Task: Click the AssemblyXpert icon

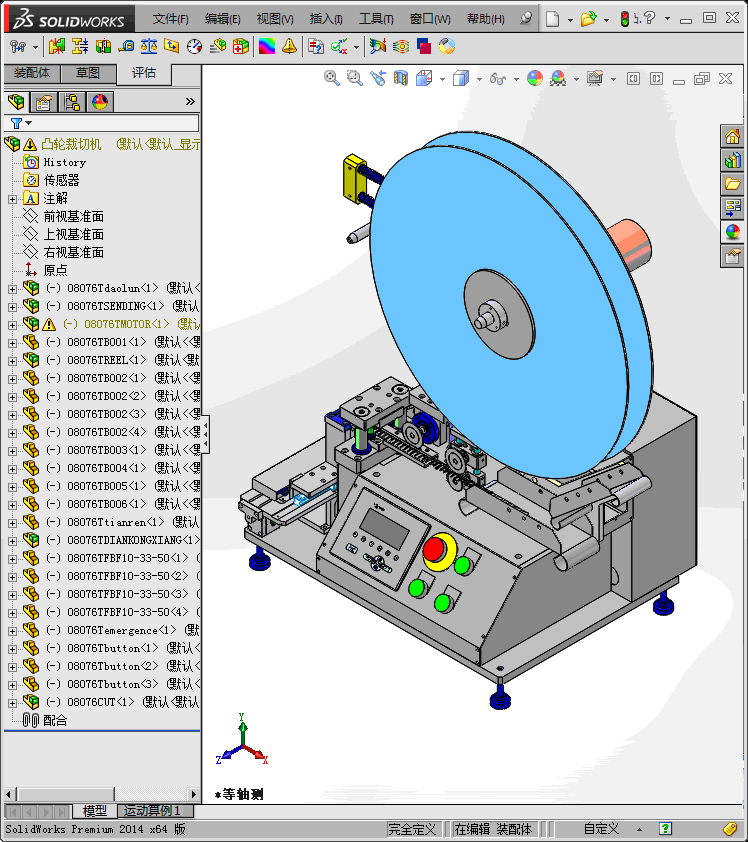Action: pos(241,47)
